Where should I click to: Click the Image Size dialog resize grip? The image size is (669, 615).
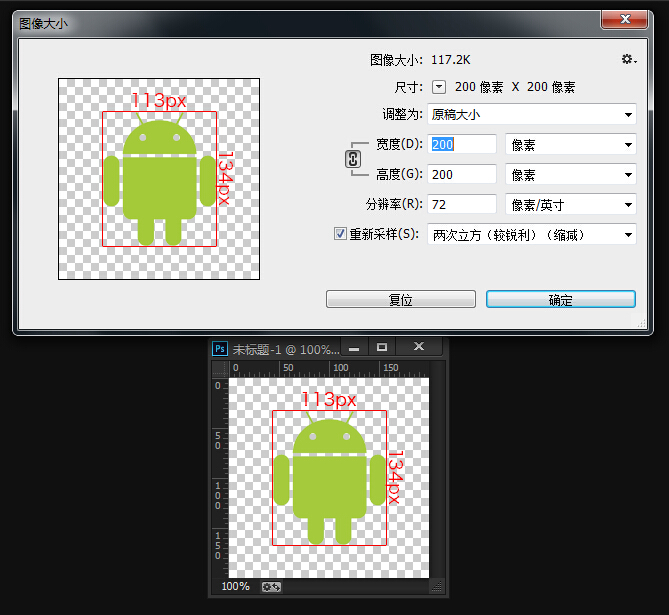tap(641, 323)
